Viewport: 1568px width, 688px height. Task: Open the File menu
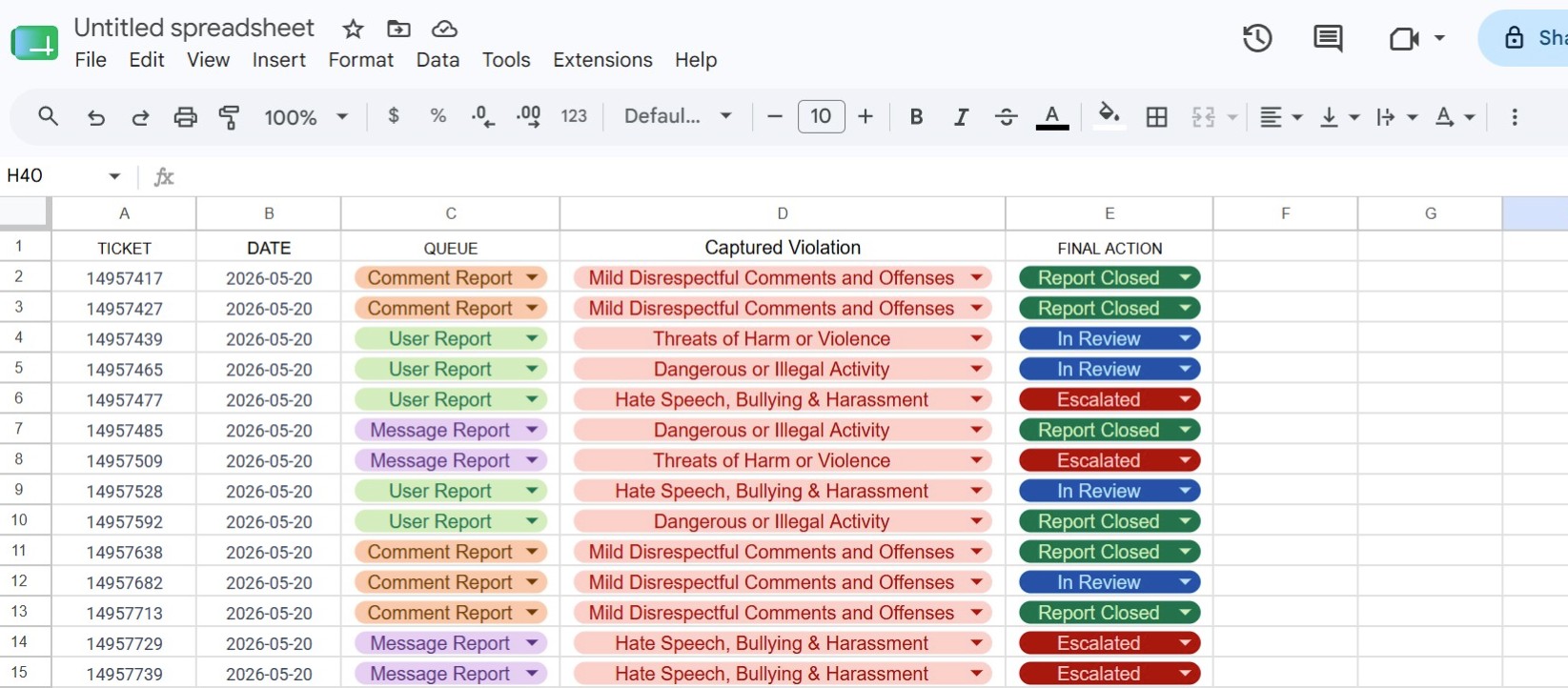click(x=91, y=60)
